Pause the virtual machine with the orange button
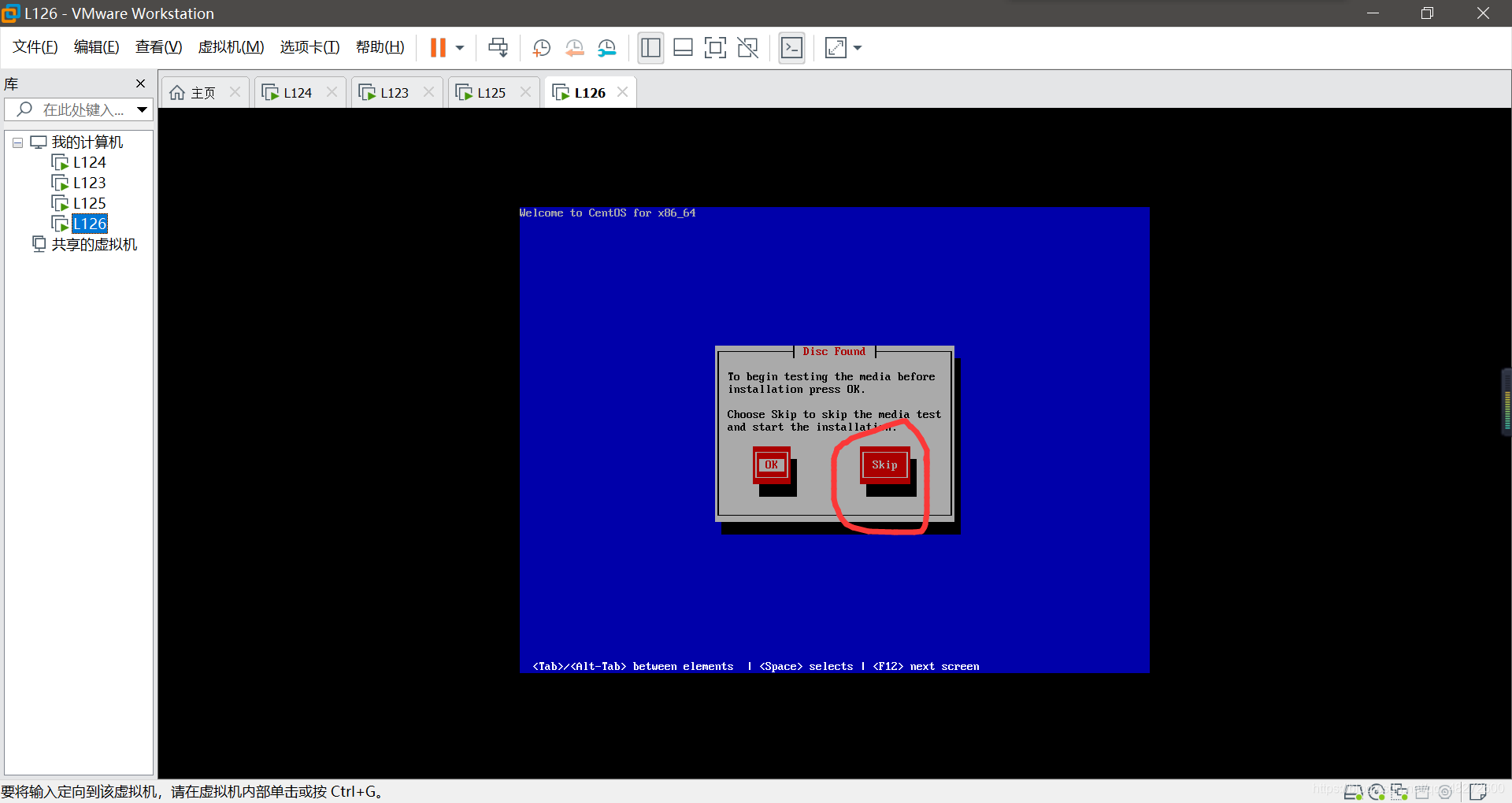Image resolution: width=1512 pixels, height=803 pixels. (438, 48)
